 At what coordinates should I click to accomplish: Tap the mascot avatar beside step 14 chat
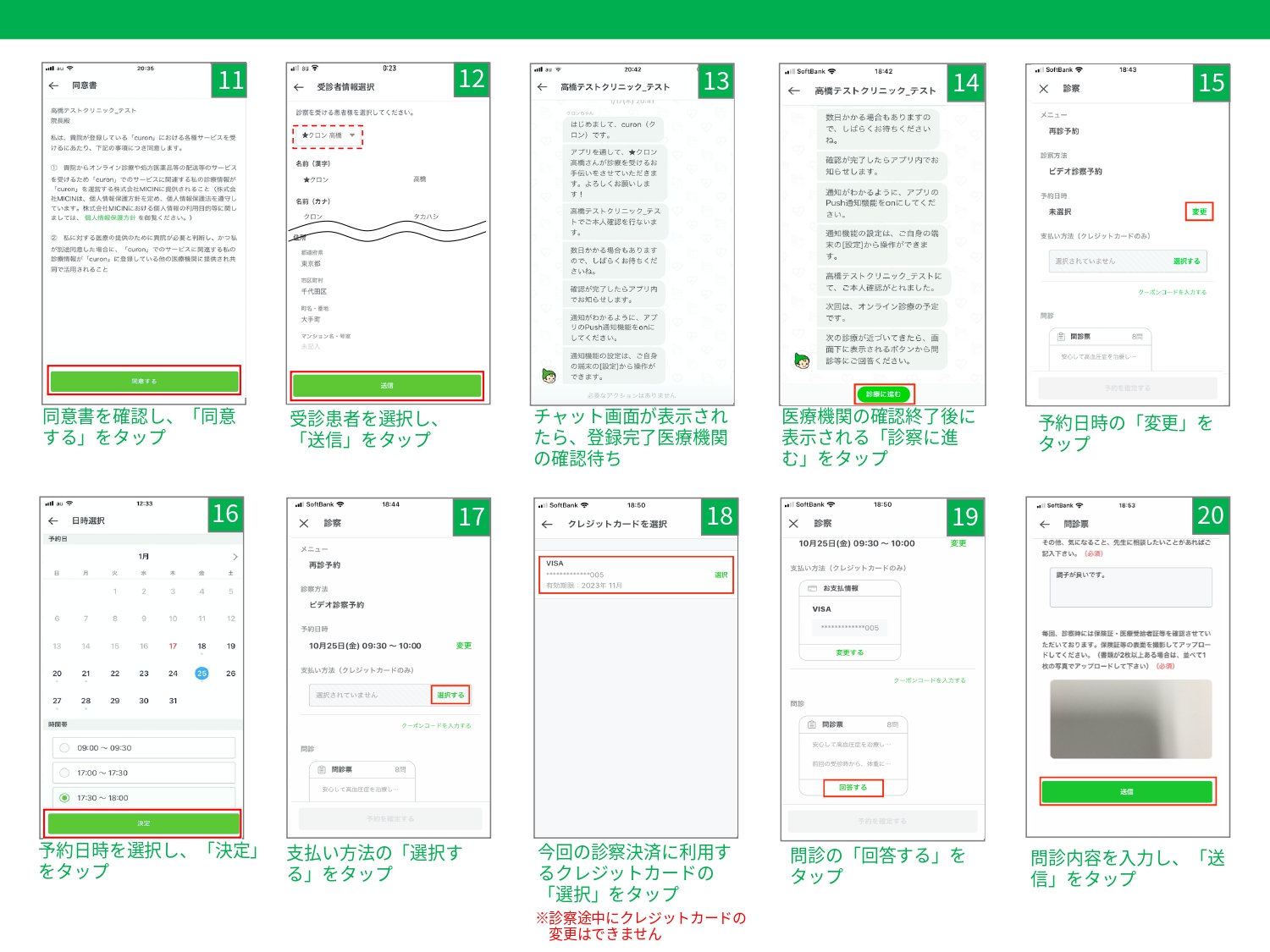coord(802,361)
